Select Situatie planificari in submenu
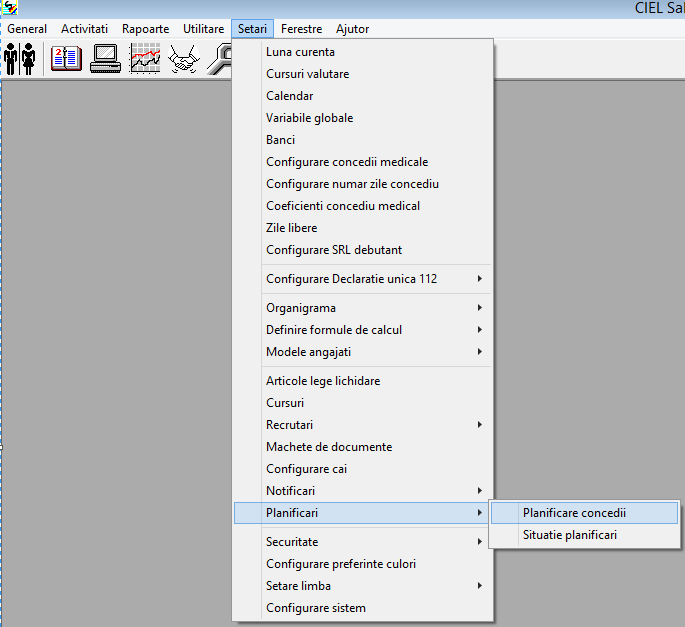685x627 pixels. [585, 535]
